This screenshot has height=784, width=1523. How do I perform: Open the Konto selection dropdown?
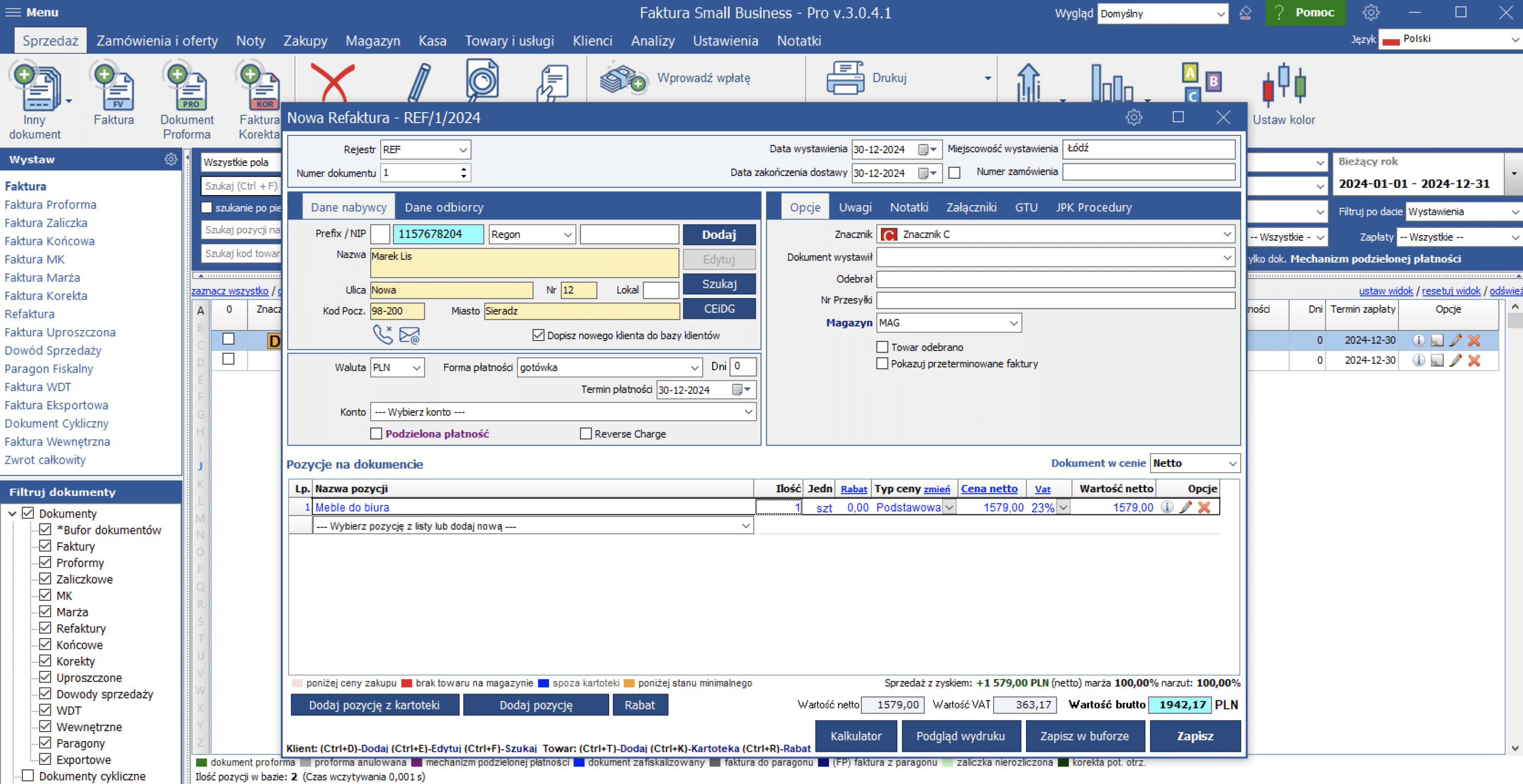(x=563, y=412)
